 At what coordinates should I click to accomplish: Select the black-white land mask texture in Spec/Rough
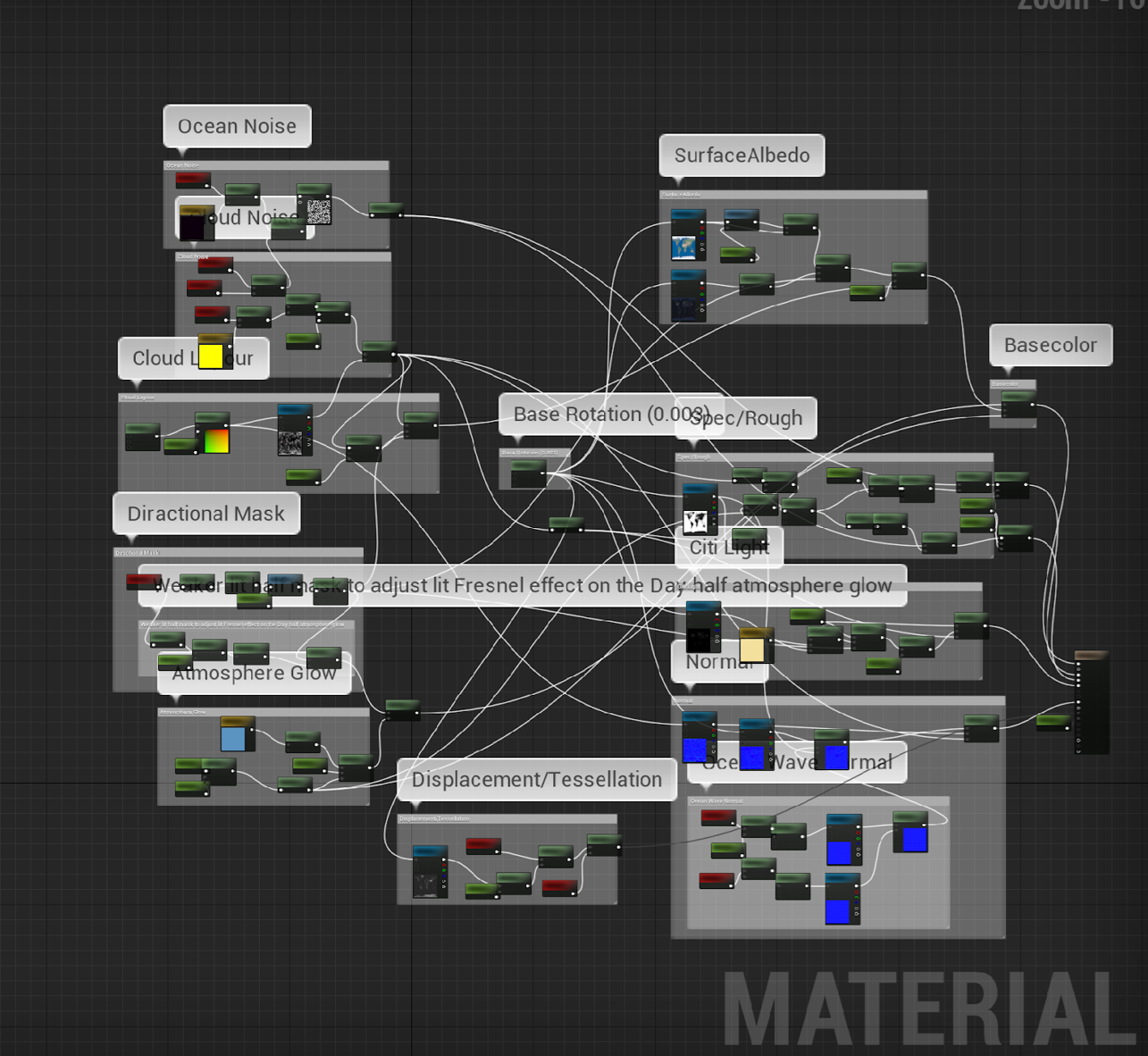pyautogui.click(x=700, y=510)
